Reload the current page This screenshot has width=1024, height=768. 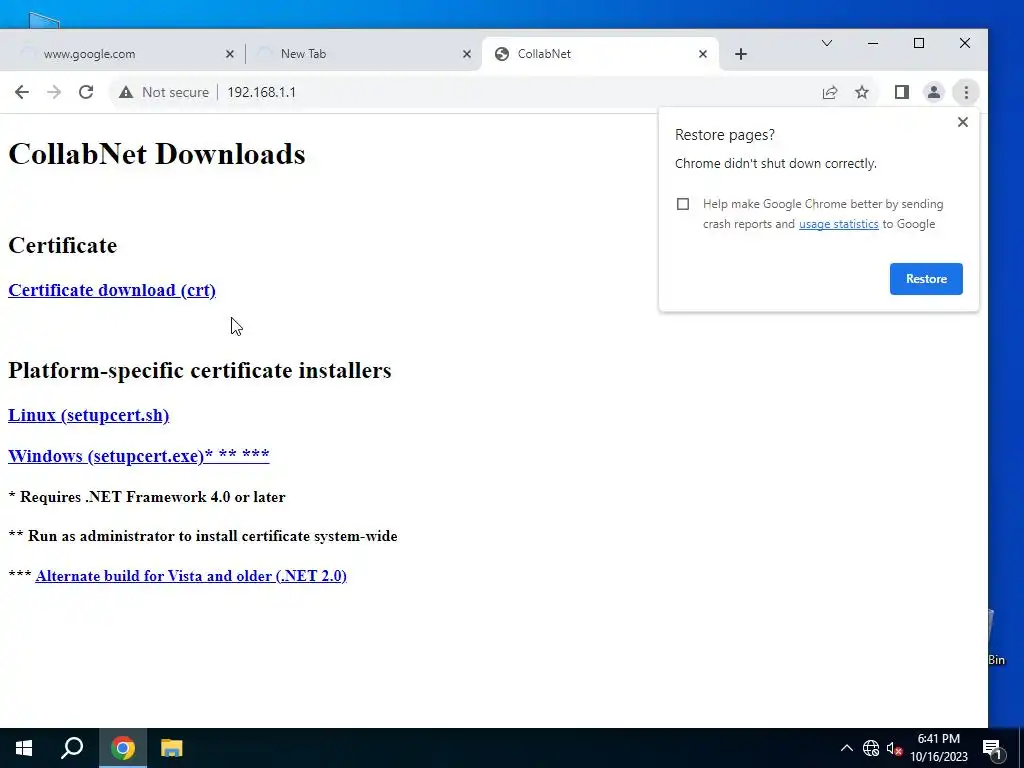[x=86, y=92]
